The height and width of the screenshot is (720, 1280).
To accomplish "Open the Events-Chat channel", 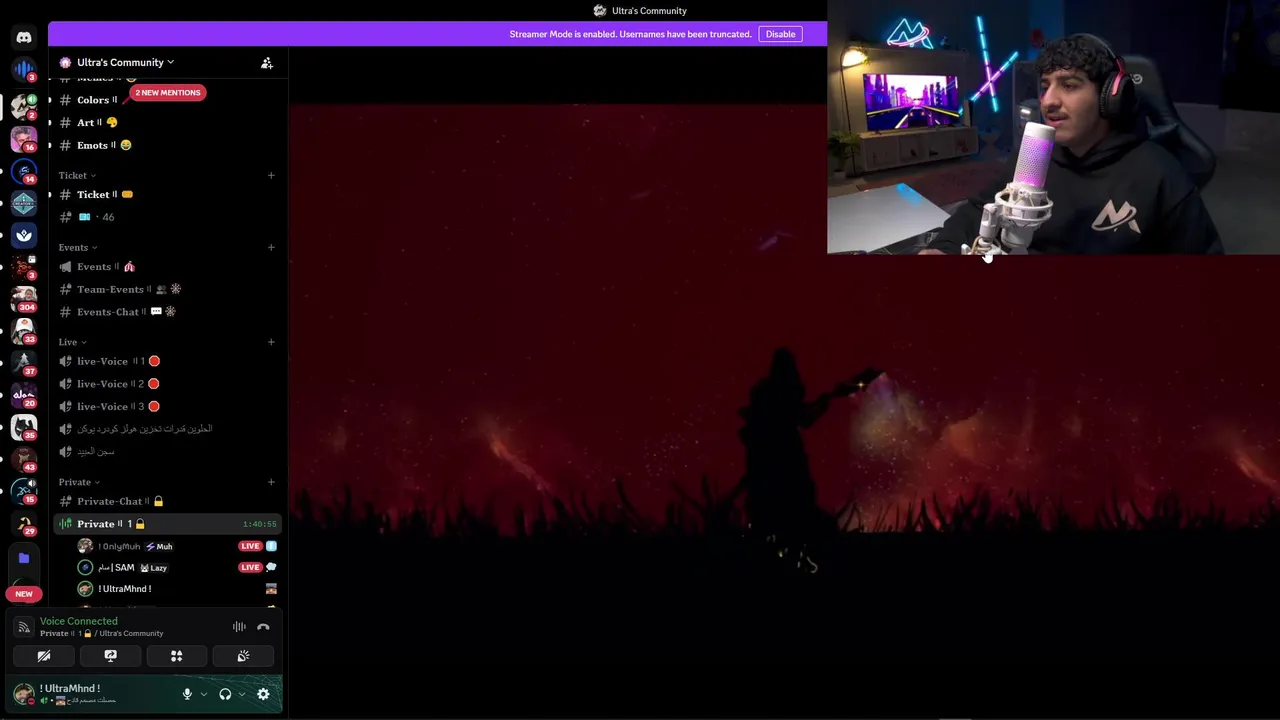I will pos(167,311).
